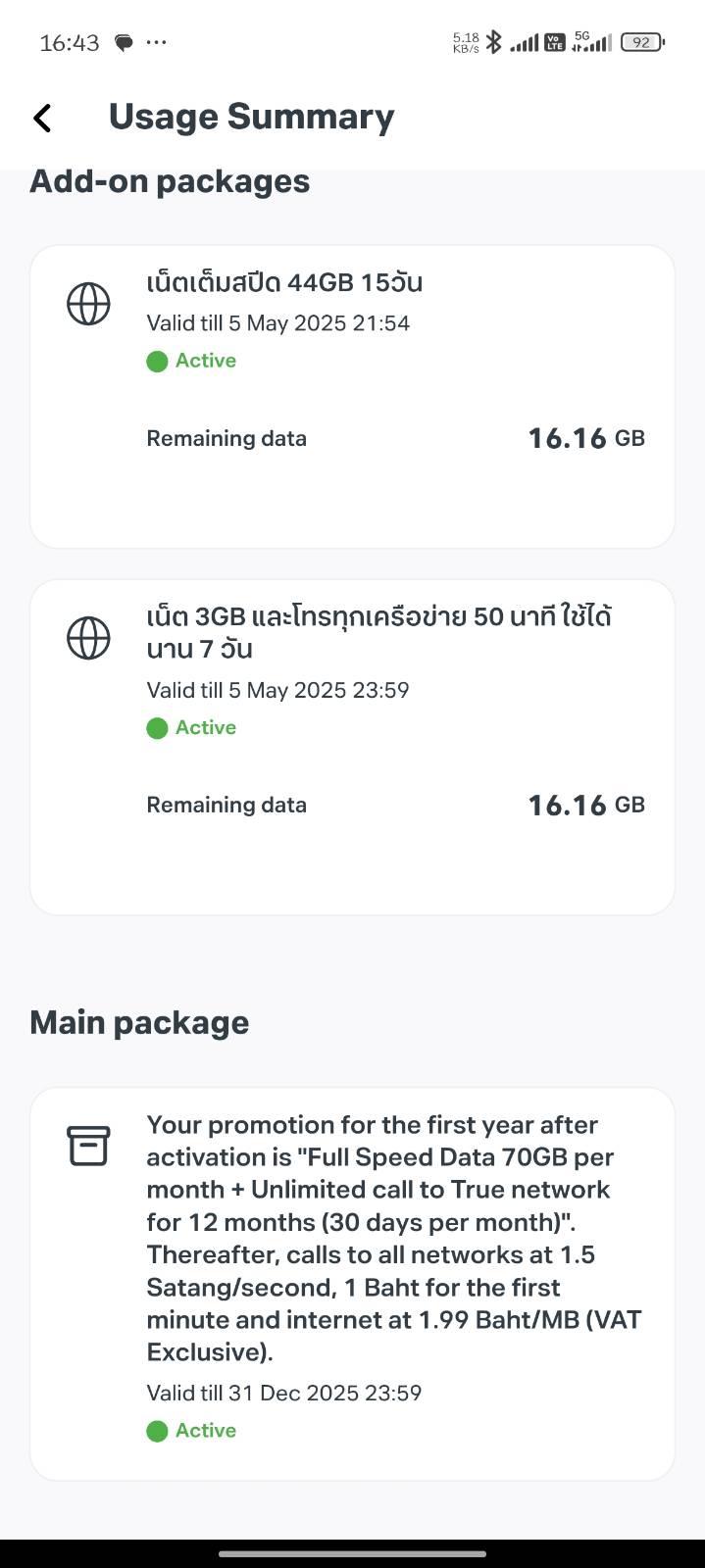Tap Valid till 5 May 2025 23:59 text
This screenshot has height=1568, width=705.
pos(277,690)
